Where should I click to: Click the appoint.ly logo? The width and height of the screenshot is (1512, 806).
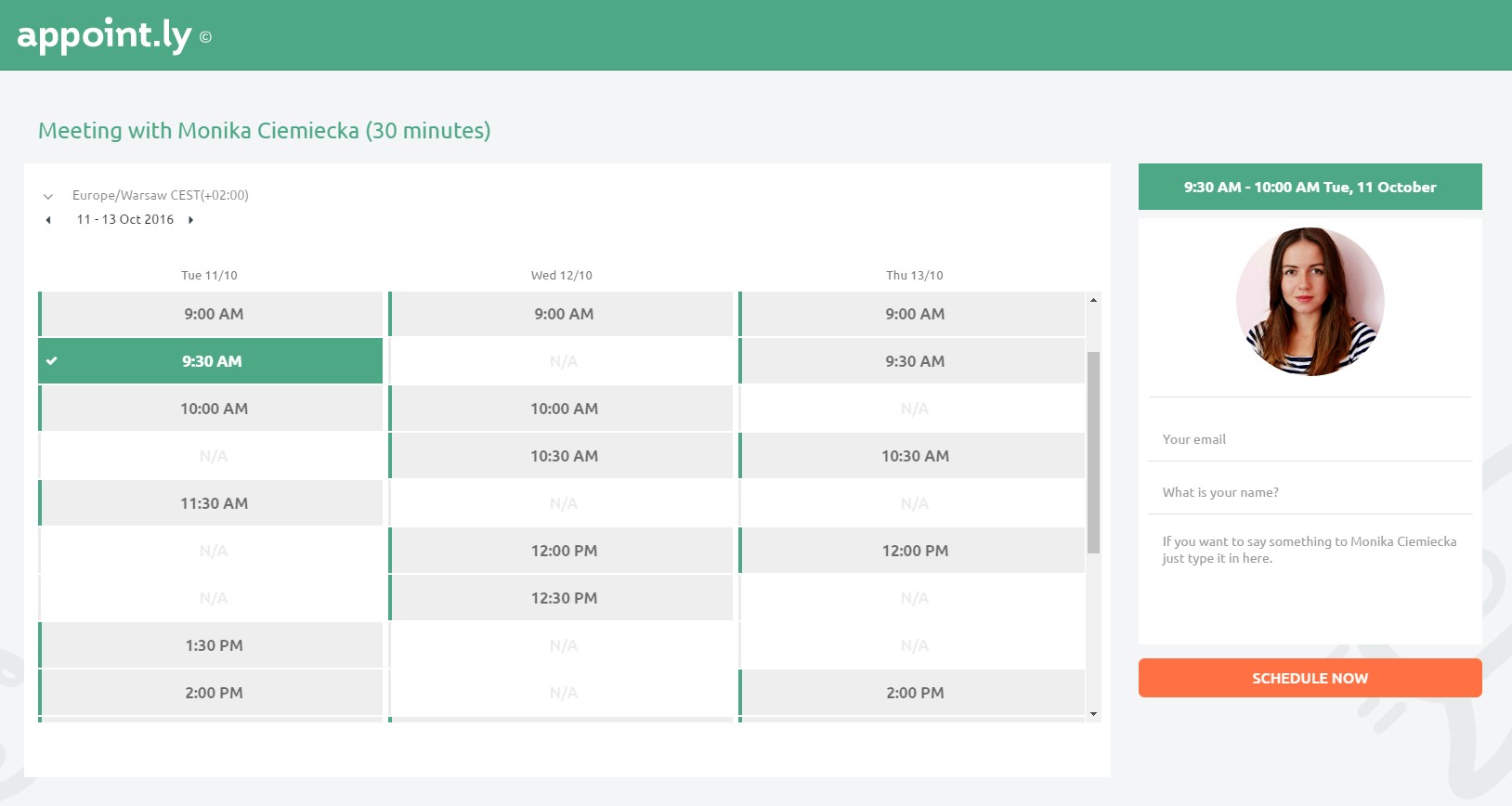coord(104,36)
